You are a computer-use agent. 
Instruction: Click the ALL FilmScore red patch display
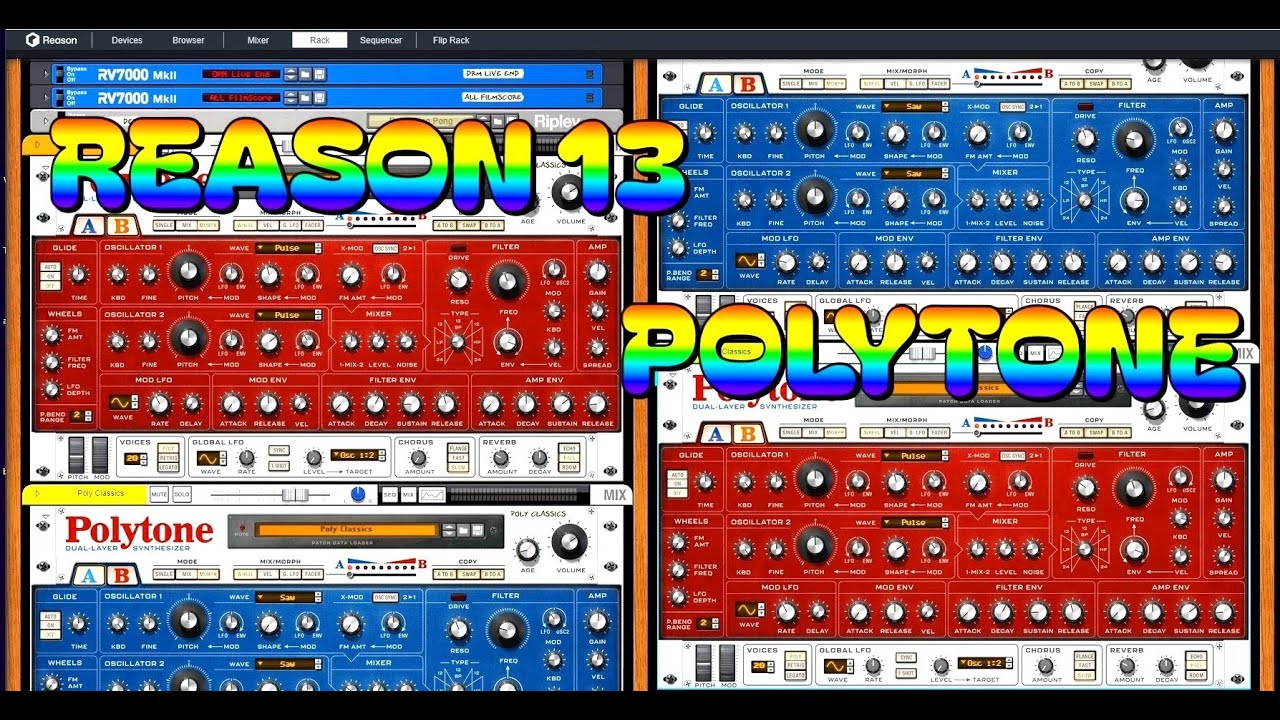pyautogui.click(x=241, y=98)
